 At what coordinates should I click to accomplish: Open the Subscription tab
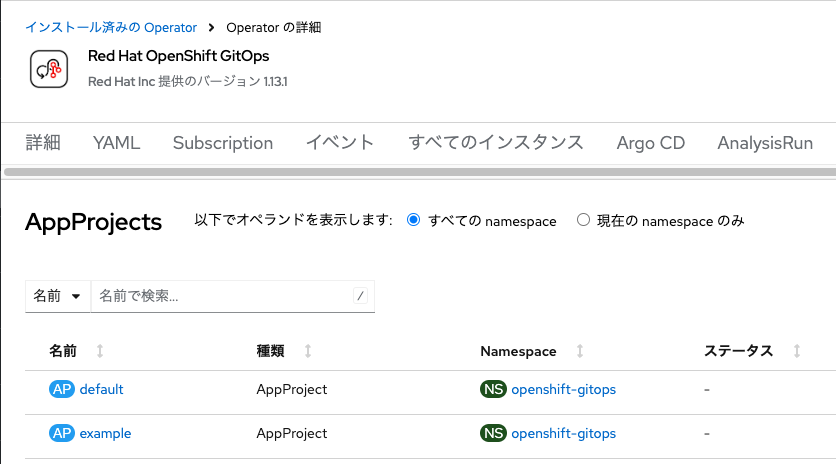pos(223,143)
